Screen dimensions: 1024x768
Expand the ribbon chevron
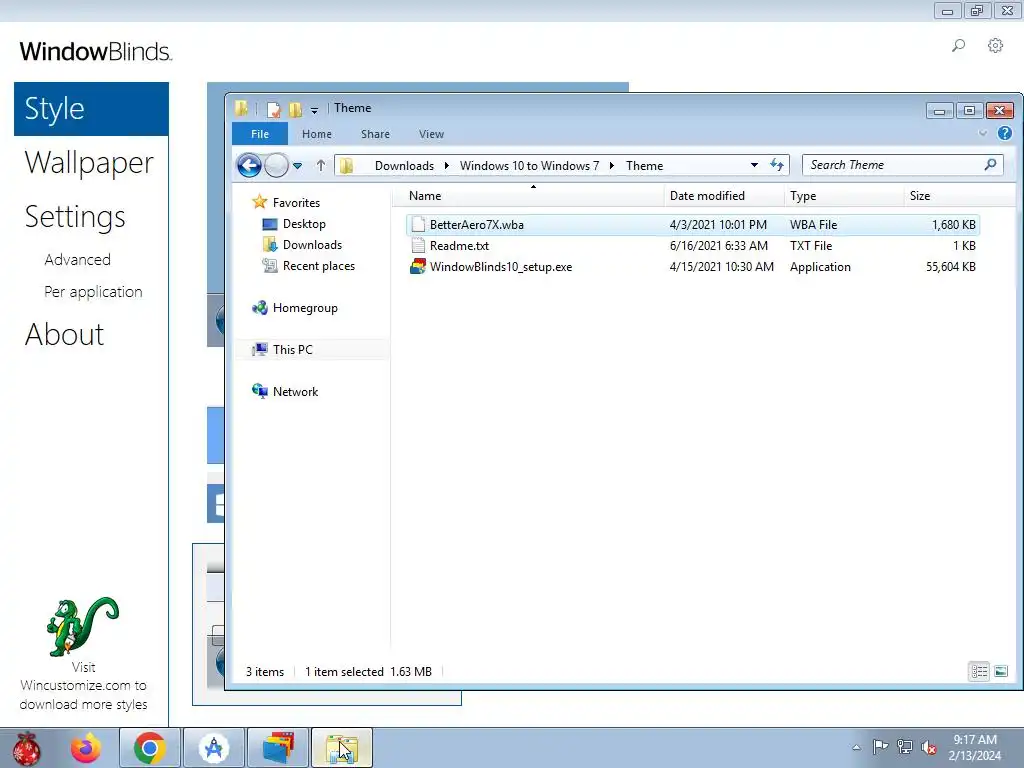tap(983, 133)
